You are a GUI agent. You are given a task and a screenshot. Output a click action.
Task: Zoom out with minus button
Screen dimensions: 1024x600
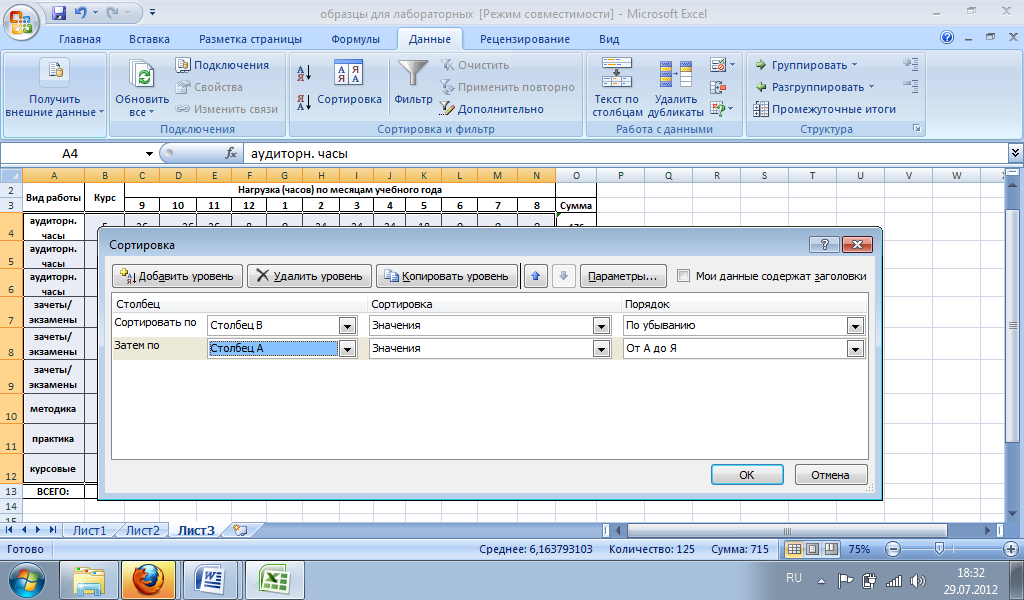893,549
